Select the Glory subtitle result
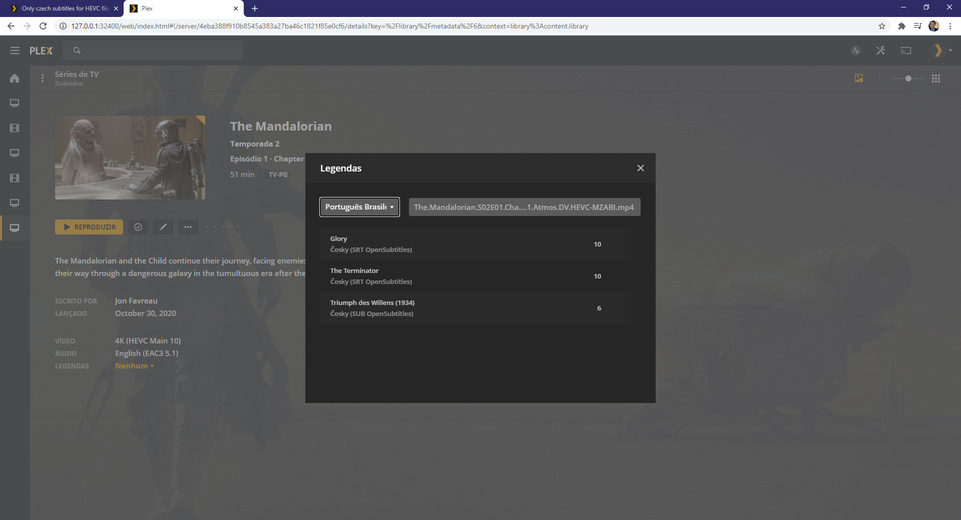Screen dimensions: 961x520 pos(475,244)
